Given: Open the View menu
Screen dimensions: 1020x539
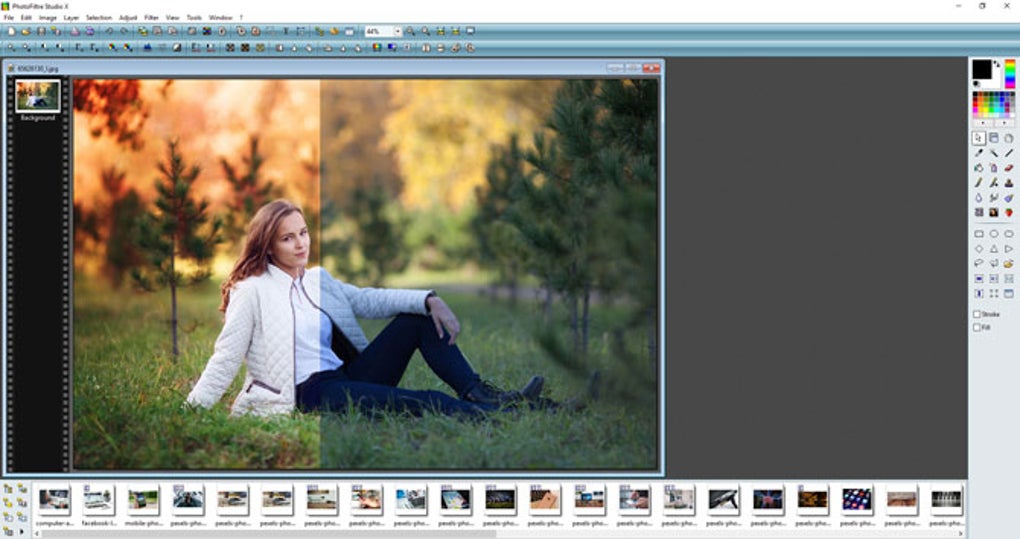Looking at the screenshot, I should [172, 18].
